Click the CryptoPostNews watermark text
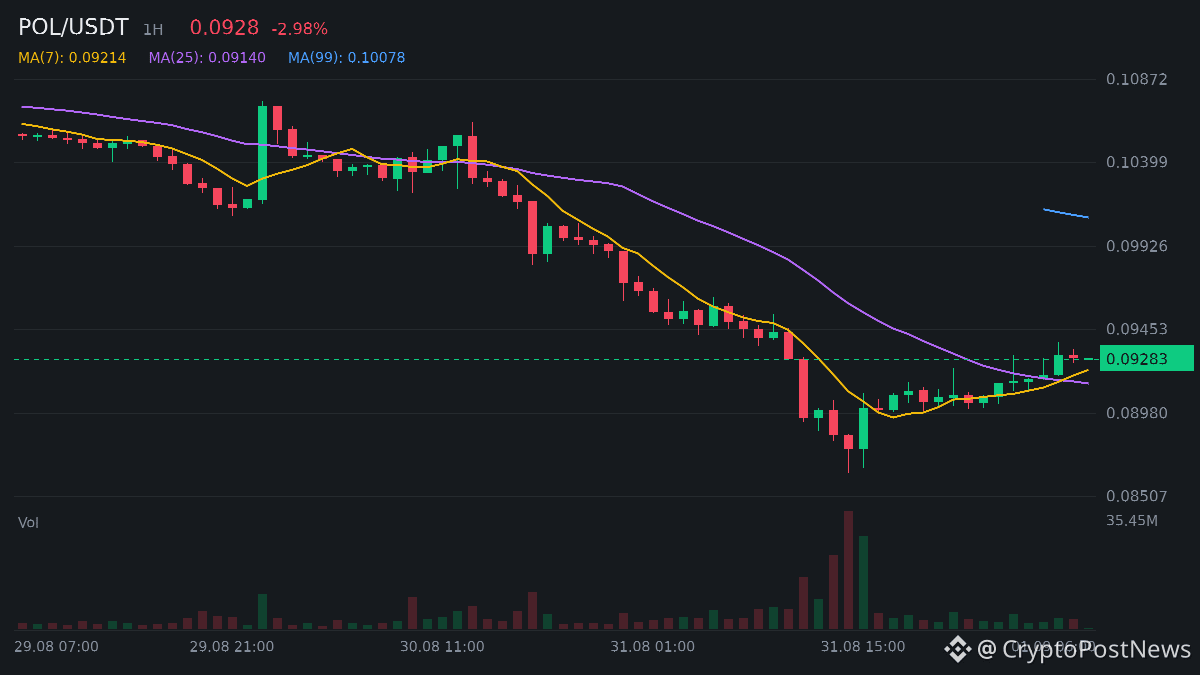Viewport: 1200px width, 675px height. (1084, 649)
